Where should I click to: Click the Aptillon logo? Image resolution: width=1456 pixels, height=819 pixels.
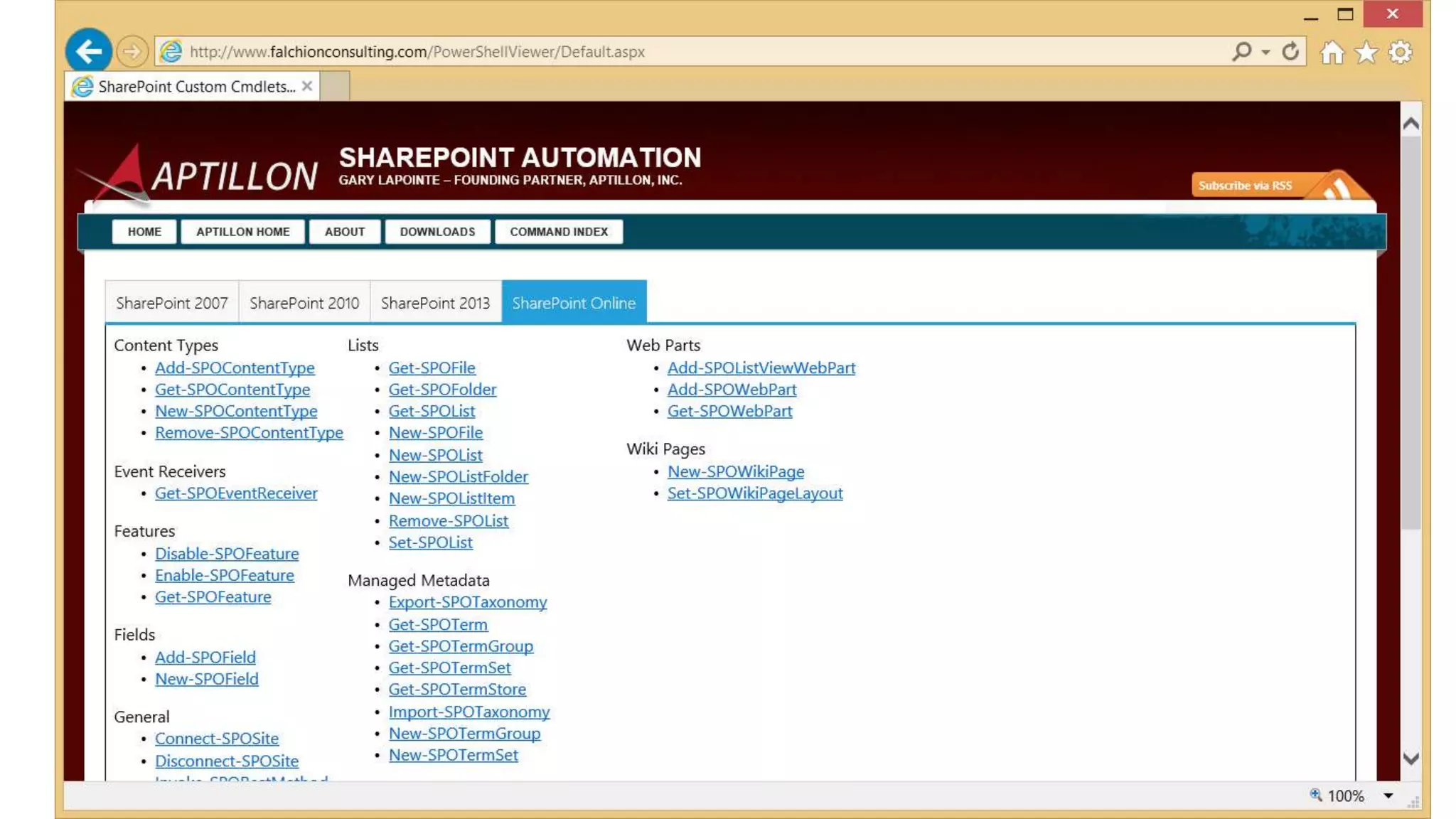tap(198, 174)
